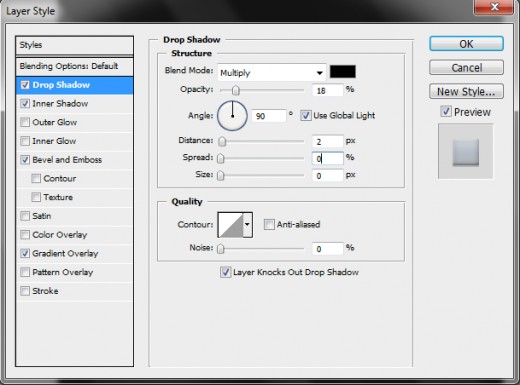Click the OK button
Screen dimensions: 520x385
click(x=466, y=44)
